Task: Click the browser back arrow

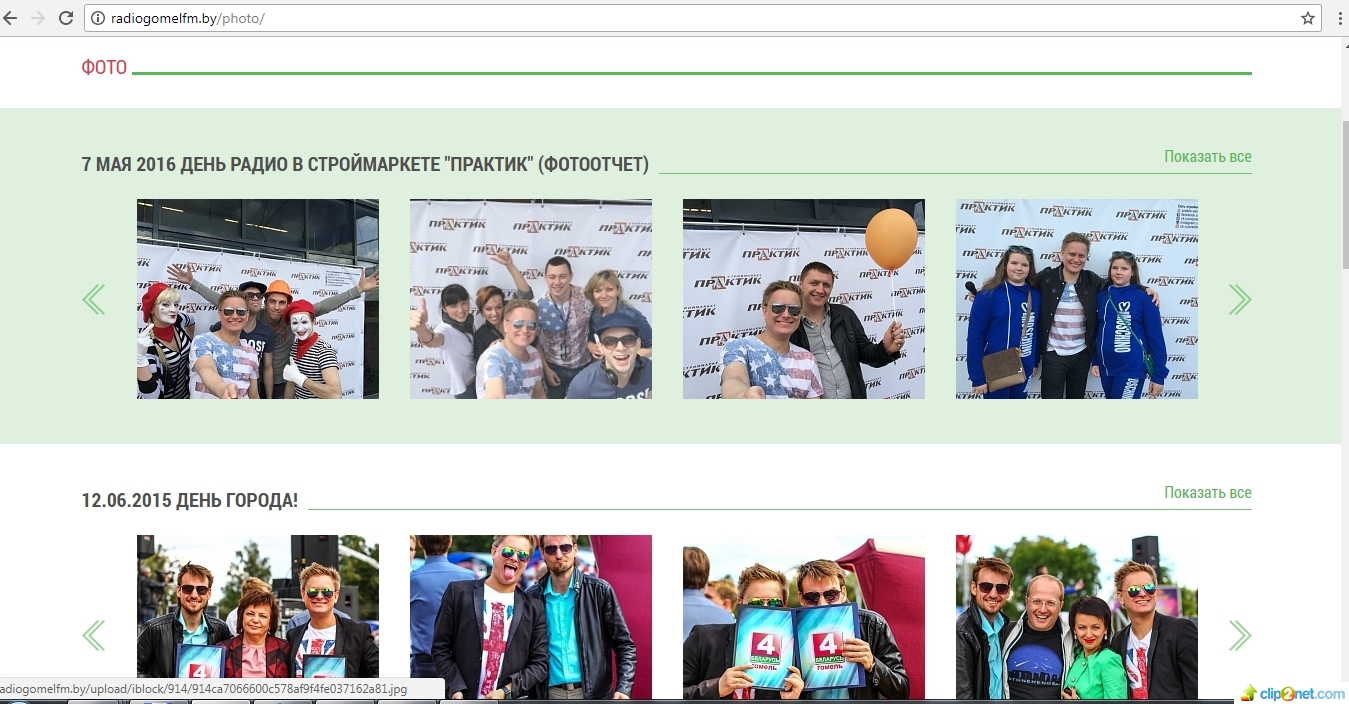Action: (x=11, y=18)
